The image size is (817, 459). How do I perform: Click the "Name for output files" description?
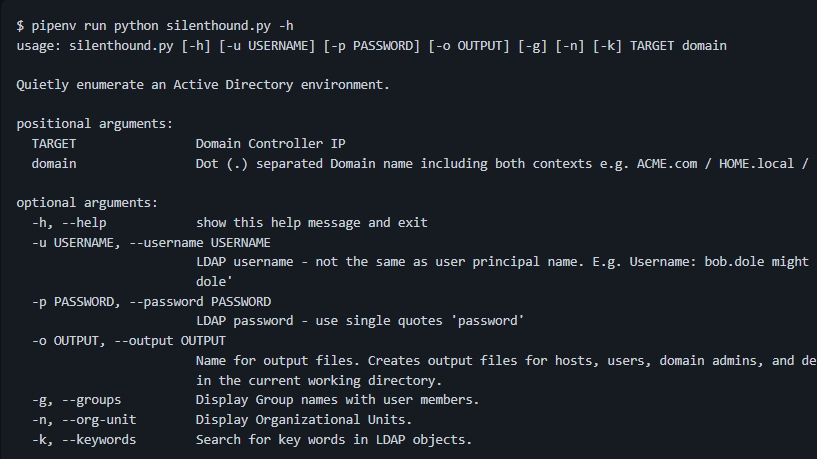point(502,360)
